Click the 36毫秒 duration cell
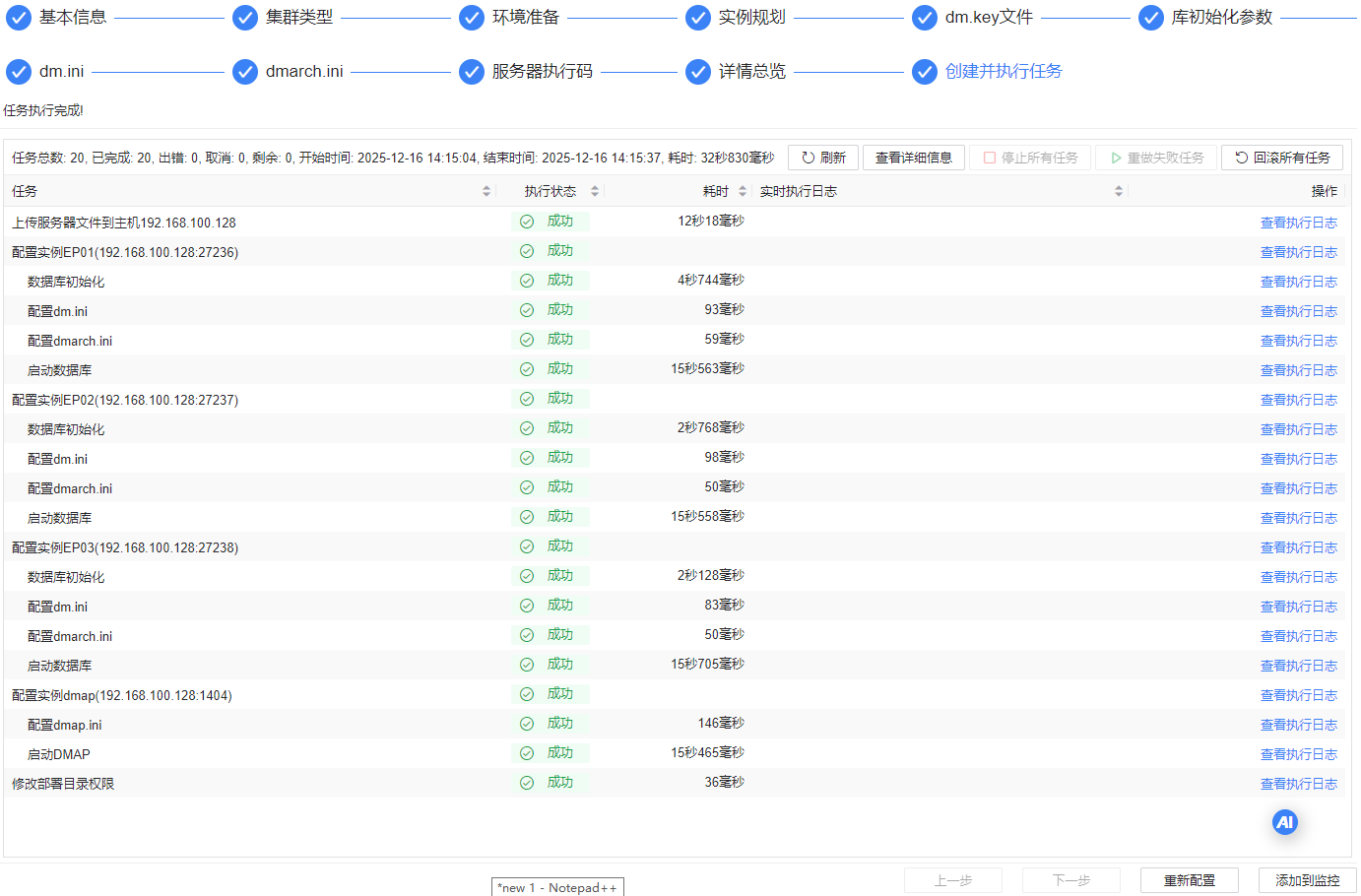Viewport: 1361px width, 896px height. pyautogui.click(x=725, y=783)
